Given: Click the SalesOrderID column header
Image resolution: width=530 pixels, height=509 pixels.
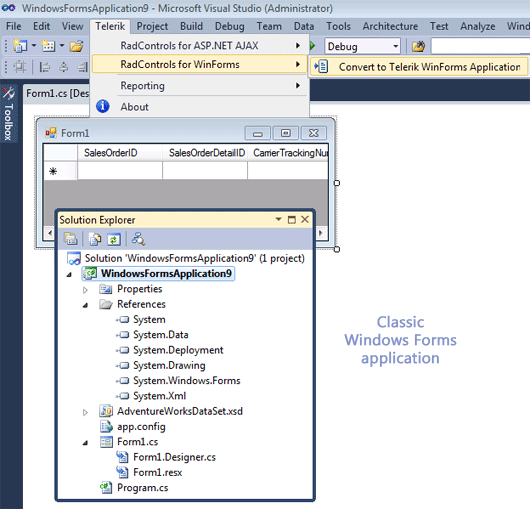Looking at the screenshot, I should (x=120, y=153).
